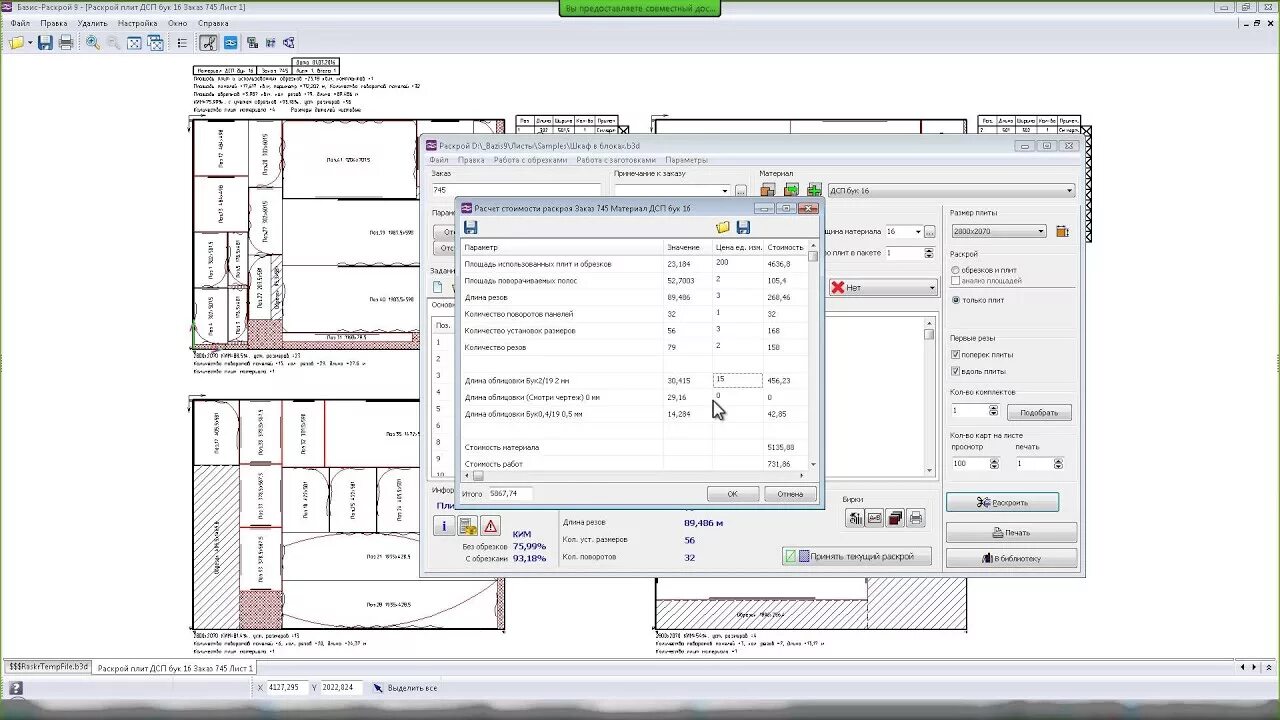
Task: Click the Заказ field containing 745
Action: (515, 190)
